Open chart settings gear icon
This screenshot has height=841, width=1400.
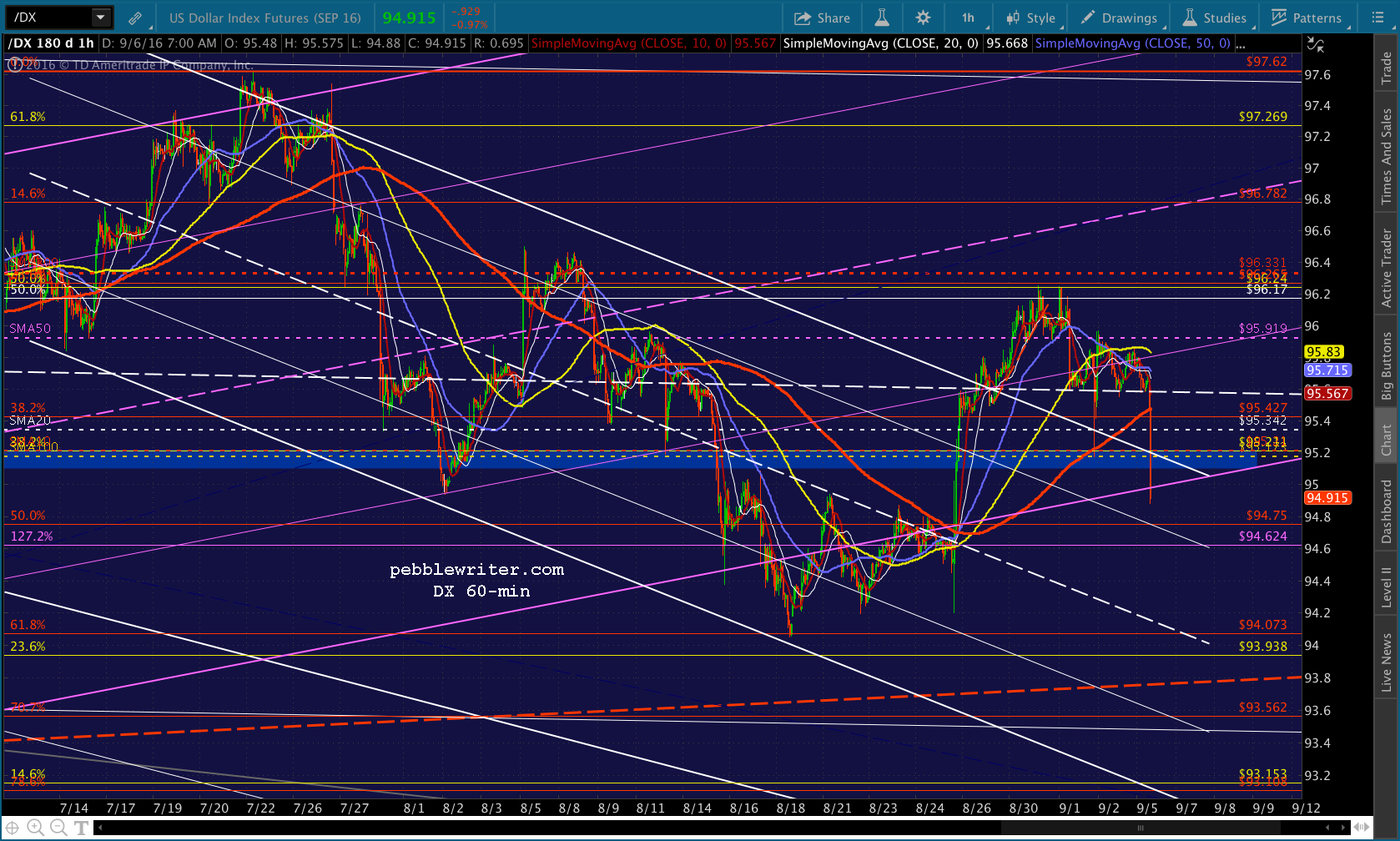[923, 18]
